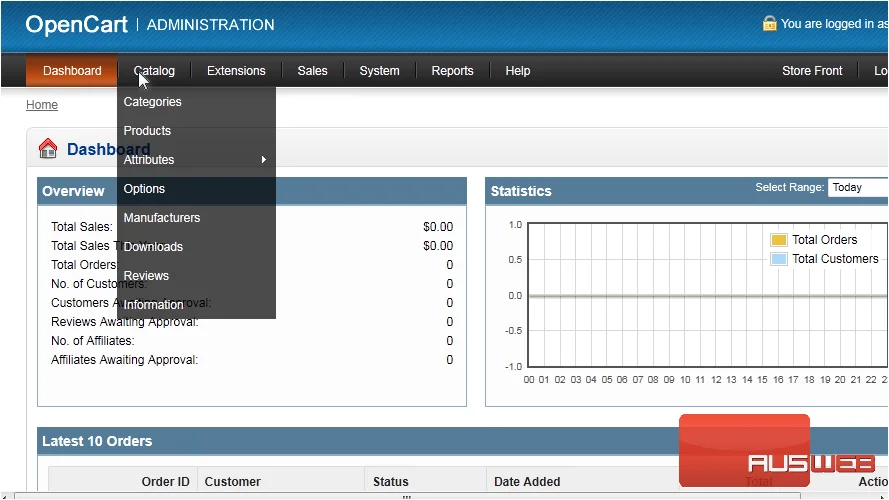Click the Affiliates Awaiting Approval label
Viewport: 889px width, 500px height.
coord(124,360)
